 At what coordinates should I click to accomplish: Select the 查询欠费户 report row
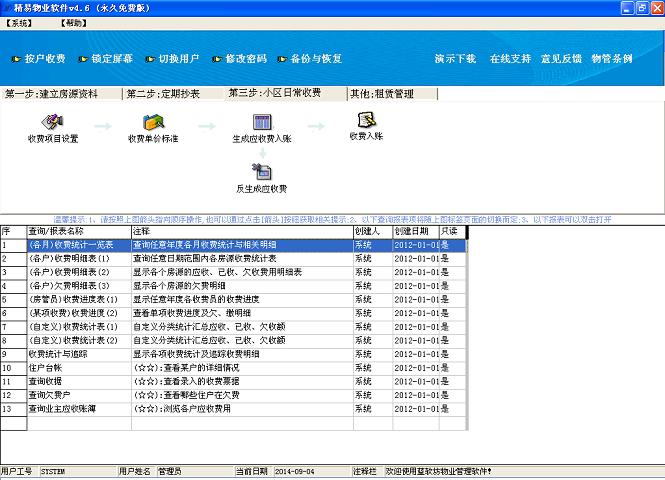233,395
